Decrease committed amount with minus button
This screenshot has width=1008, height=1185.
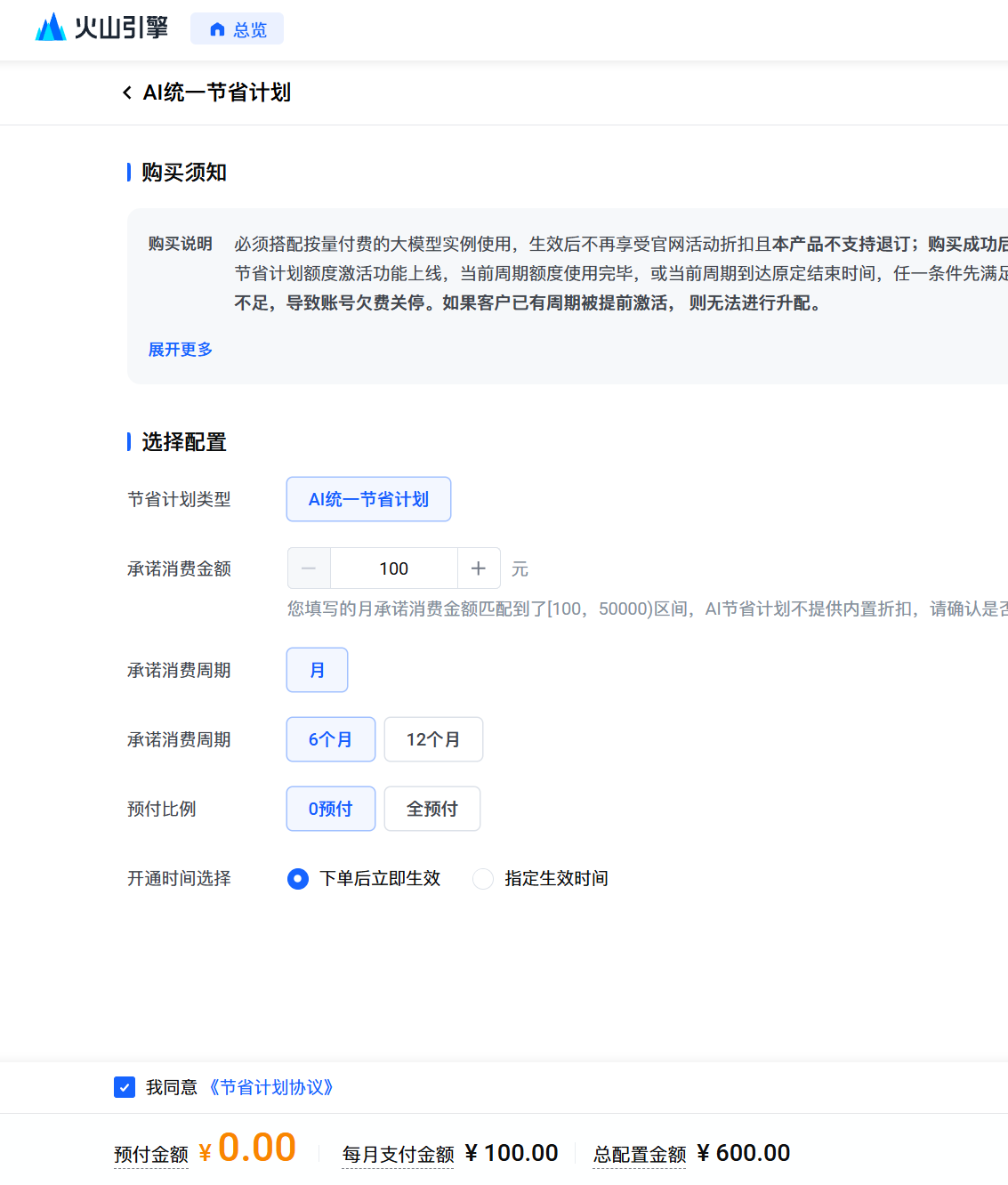tap(309, 568)
